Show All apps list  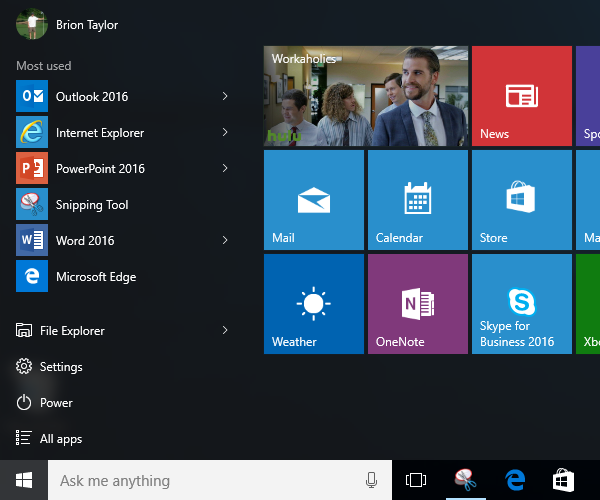coord(49,438)
